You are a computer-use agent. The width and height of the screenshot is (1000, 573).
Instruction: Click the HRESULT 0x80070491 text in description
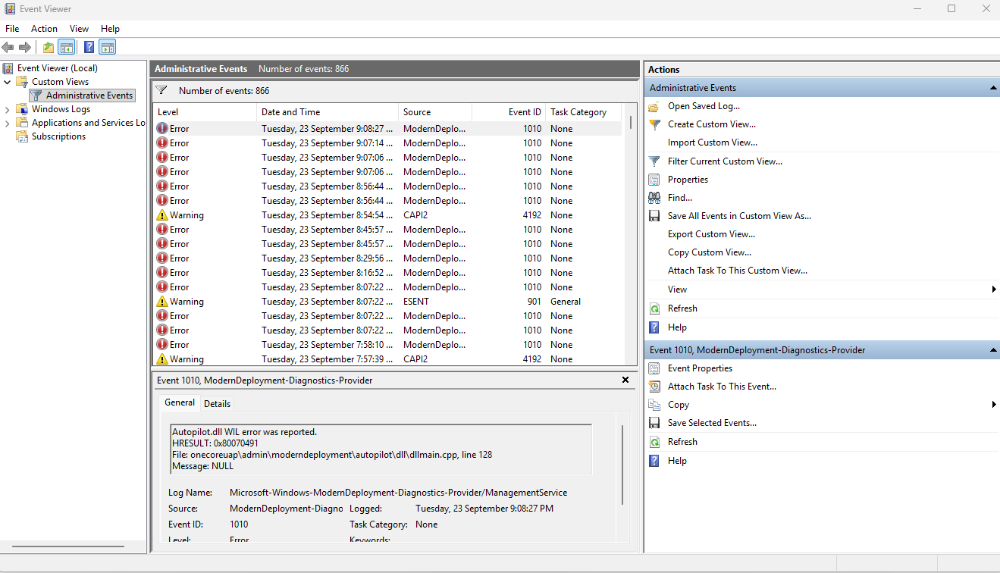click(x=215, y=443)
